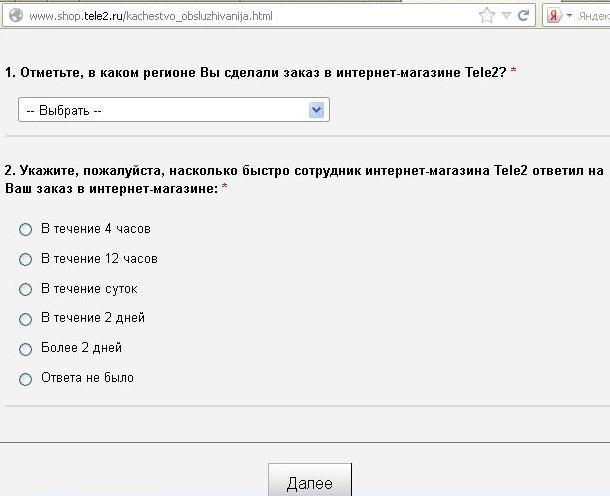
Task: Open the address bar history dropdown arrow
Action: [x=506, y=16]
